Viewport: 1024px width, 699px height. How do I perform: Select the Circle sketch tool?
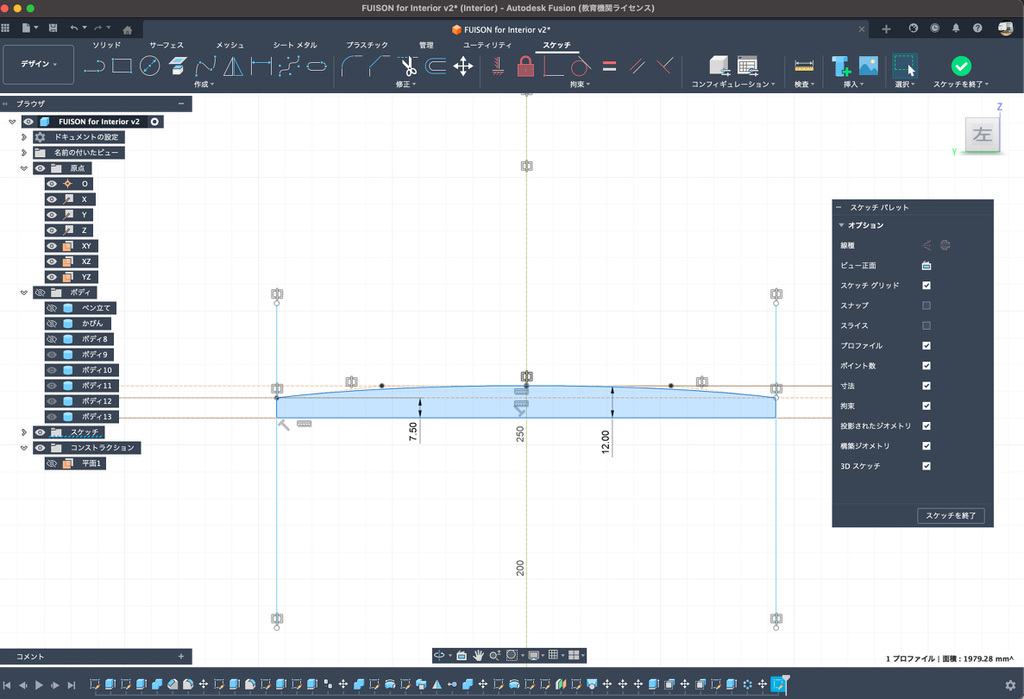[x=150, y=66]
